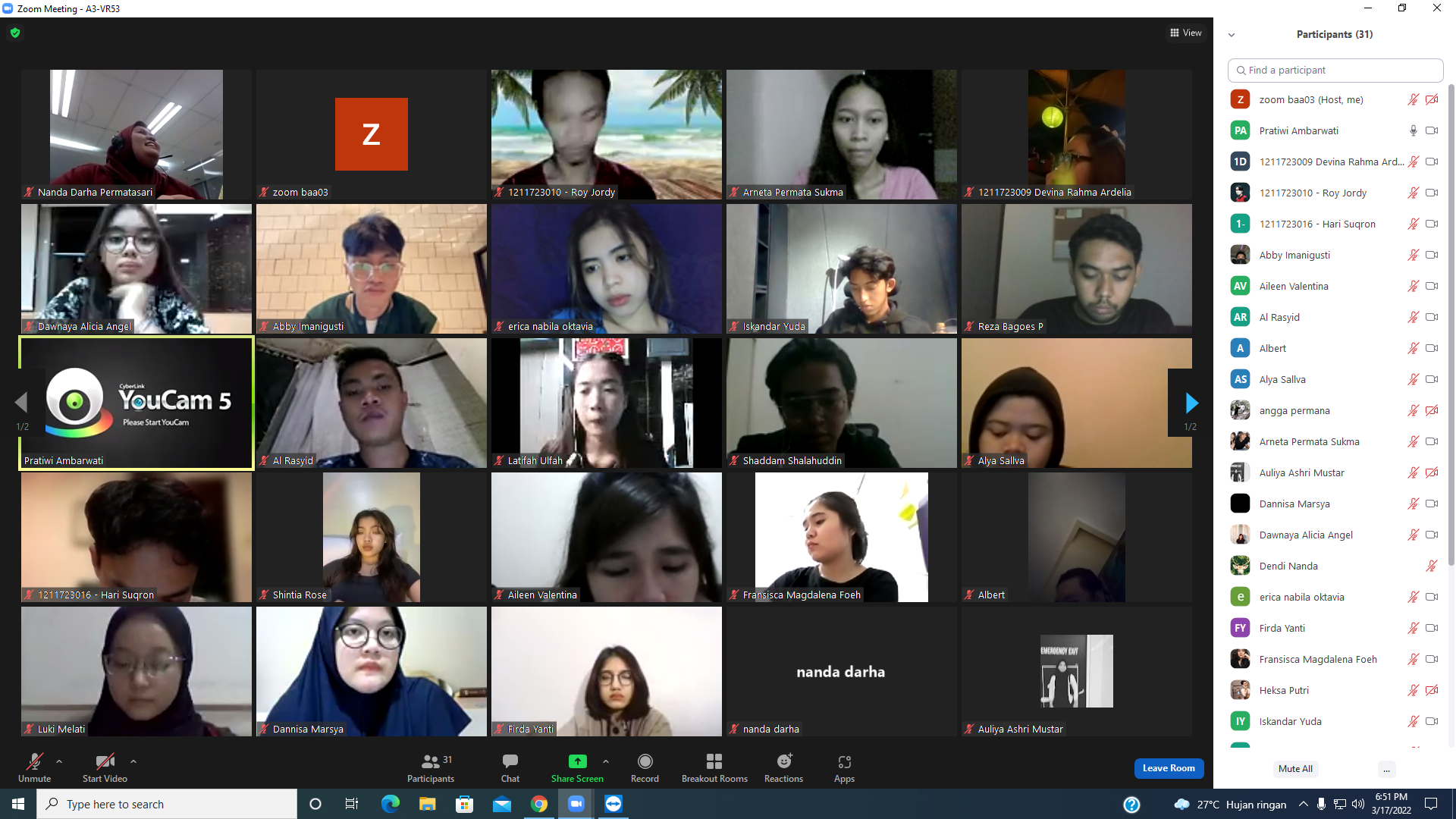The image size is (1456, 819).
Task: Open the more options ellipsis in Participants panel
Action: 1386,769
